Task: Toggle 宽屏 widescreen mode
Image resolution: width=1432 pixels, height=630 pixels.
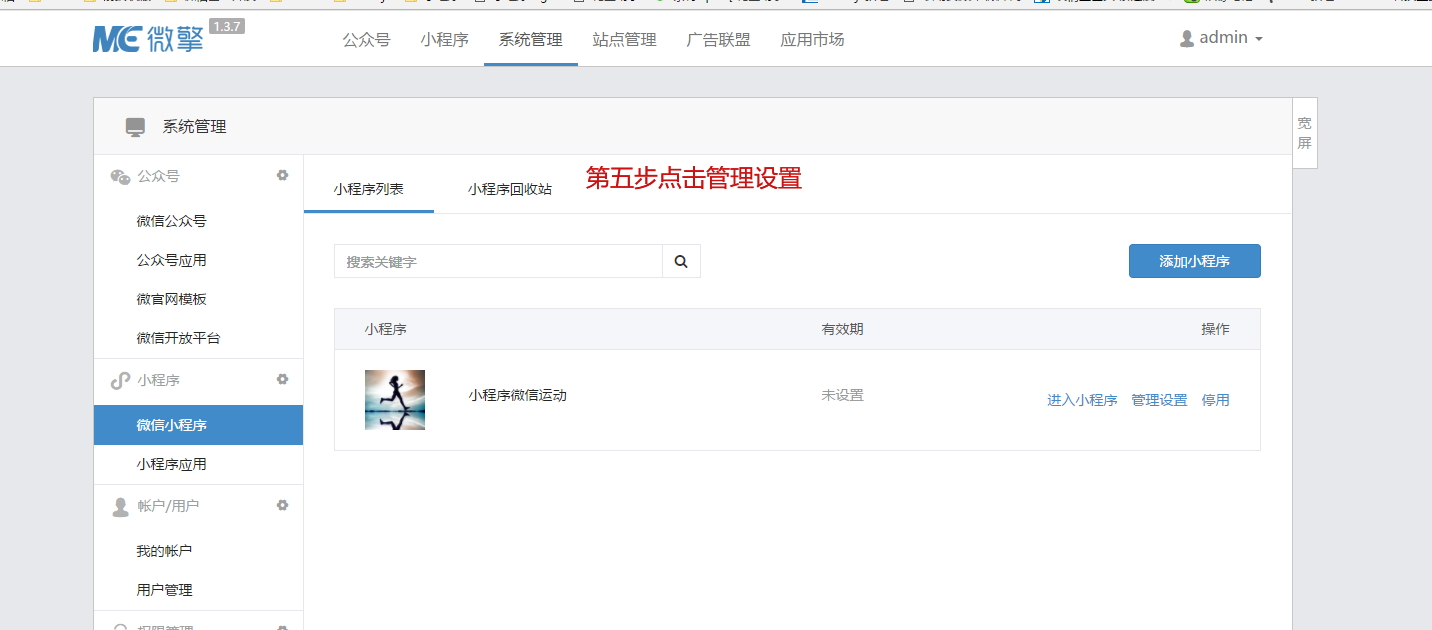Action: tap(1304, 133)
